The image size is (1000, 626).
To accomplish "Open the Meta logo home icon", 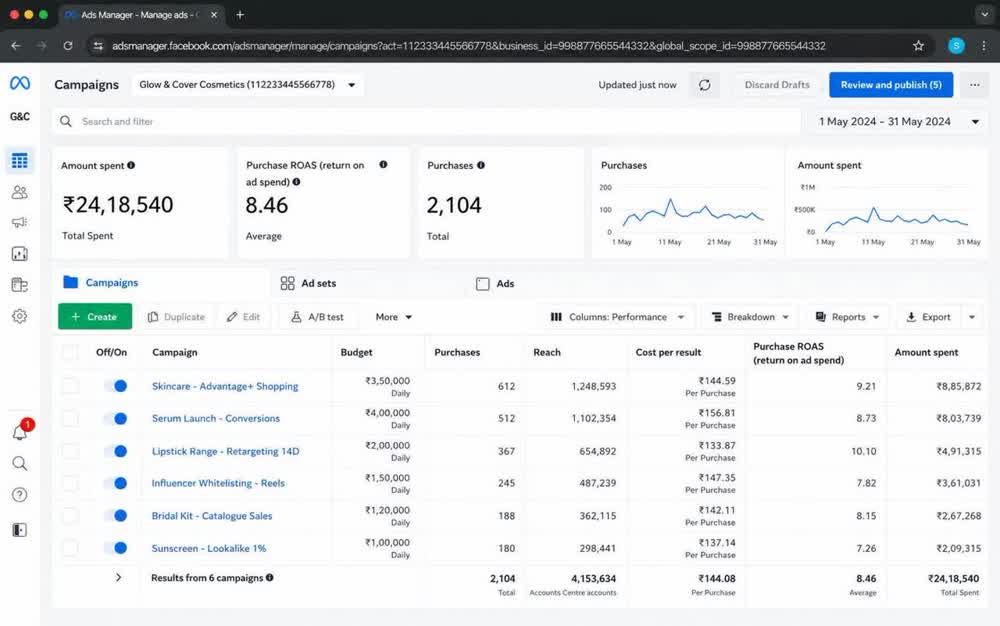I will (20, 84).
